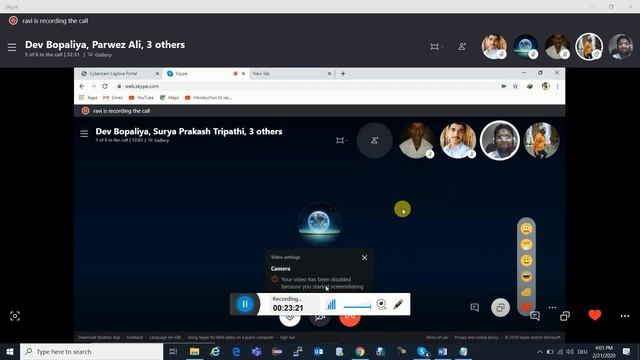Open the notification center in the tray
Screen dimensions: 640x360
627,351
